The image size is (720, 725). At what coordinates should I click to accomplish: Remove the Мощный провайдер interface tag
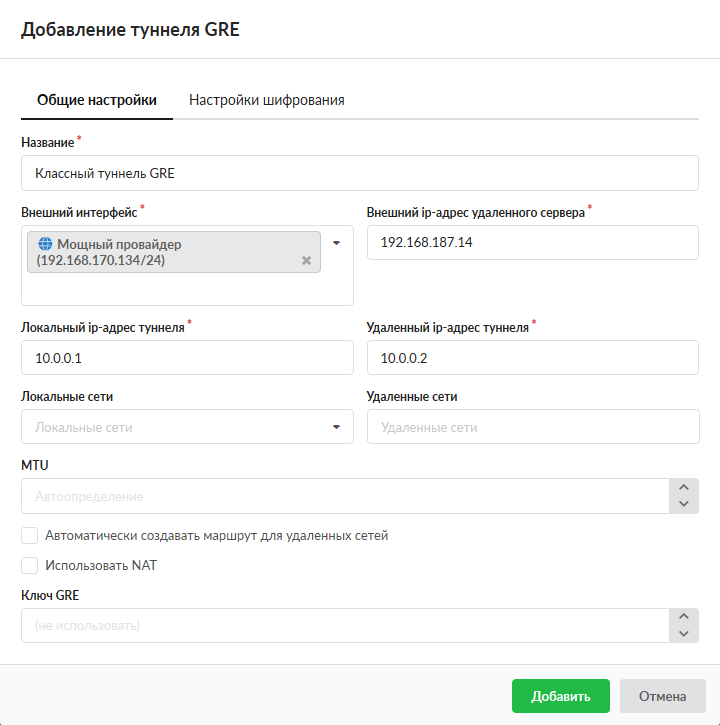click(x=306, y=261)
